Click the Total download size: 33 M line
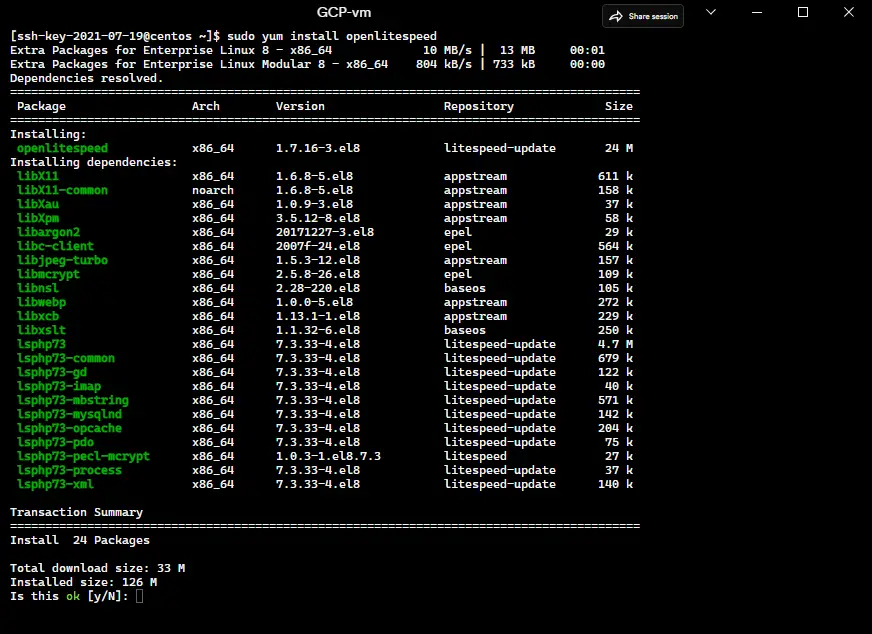Screen dimensions: 872x634 (97, 568)
